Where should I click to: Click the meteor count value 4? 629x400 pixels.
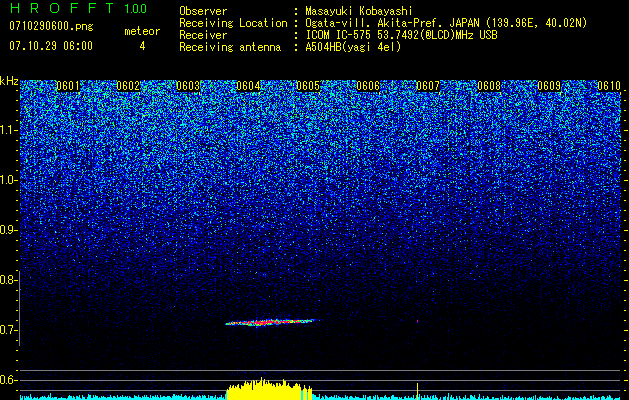[x=142, y=46]
